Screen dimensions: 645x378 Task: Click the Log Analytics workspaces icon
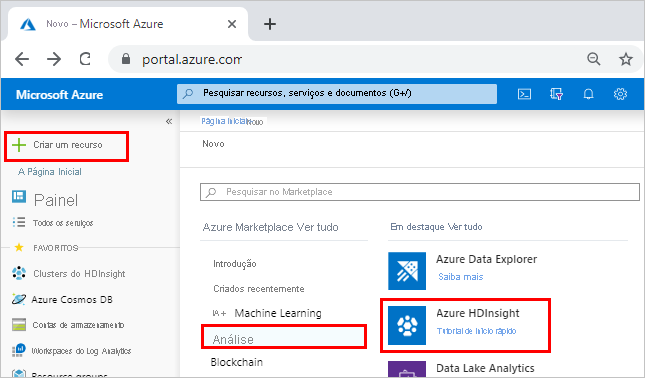click(x=19, y=350)
